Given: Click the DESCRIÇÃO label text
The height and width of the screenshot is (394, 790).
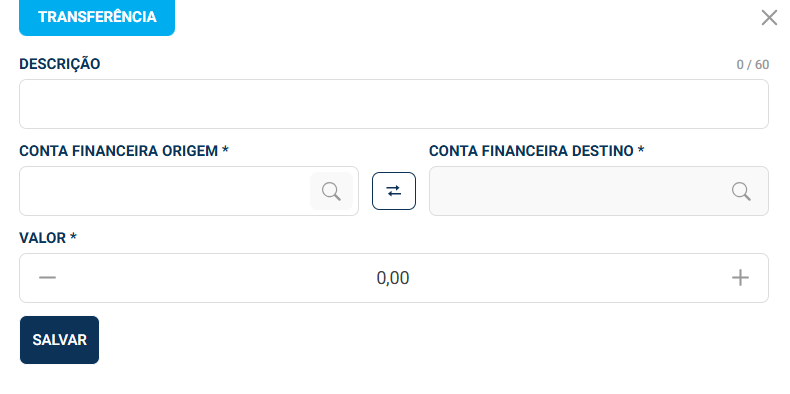Looking at the screenshot, I should click(59, 64).
